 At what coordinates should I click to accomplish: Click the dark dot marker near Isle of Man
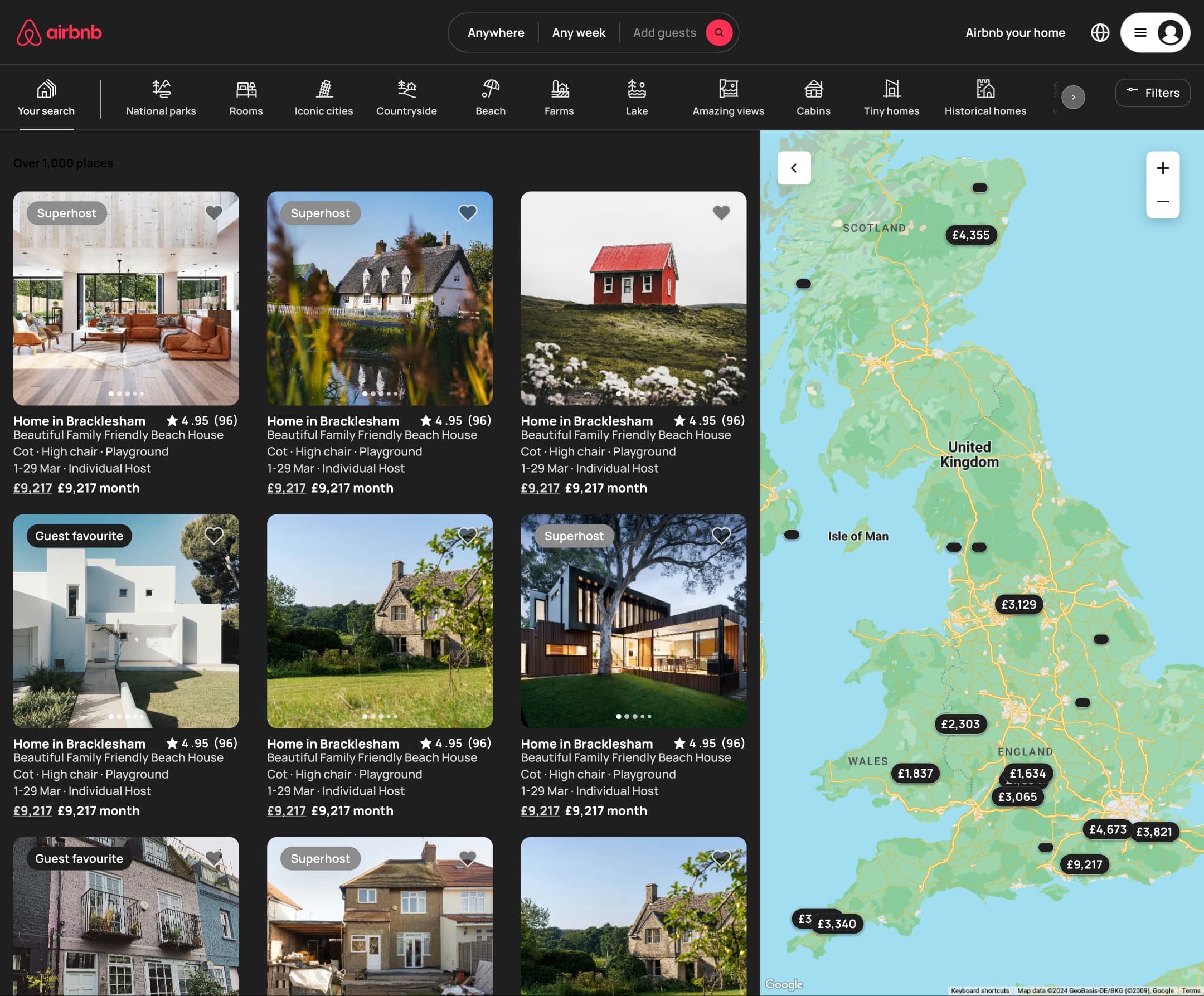(792, 535)
